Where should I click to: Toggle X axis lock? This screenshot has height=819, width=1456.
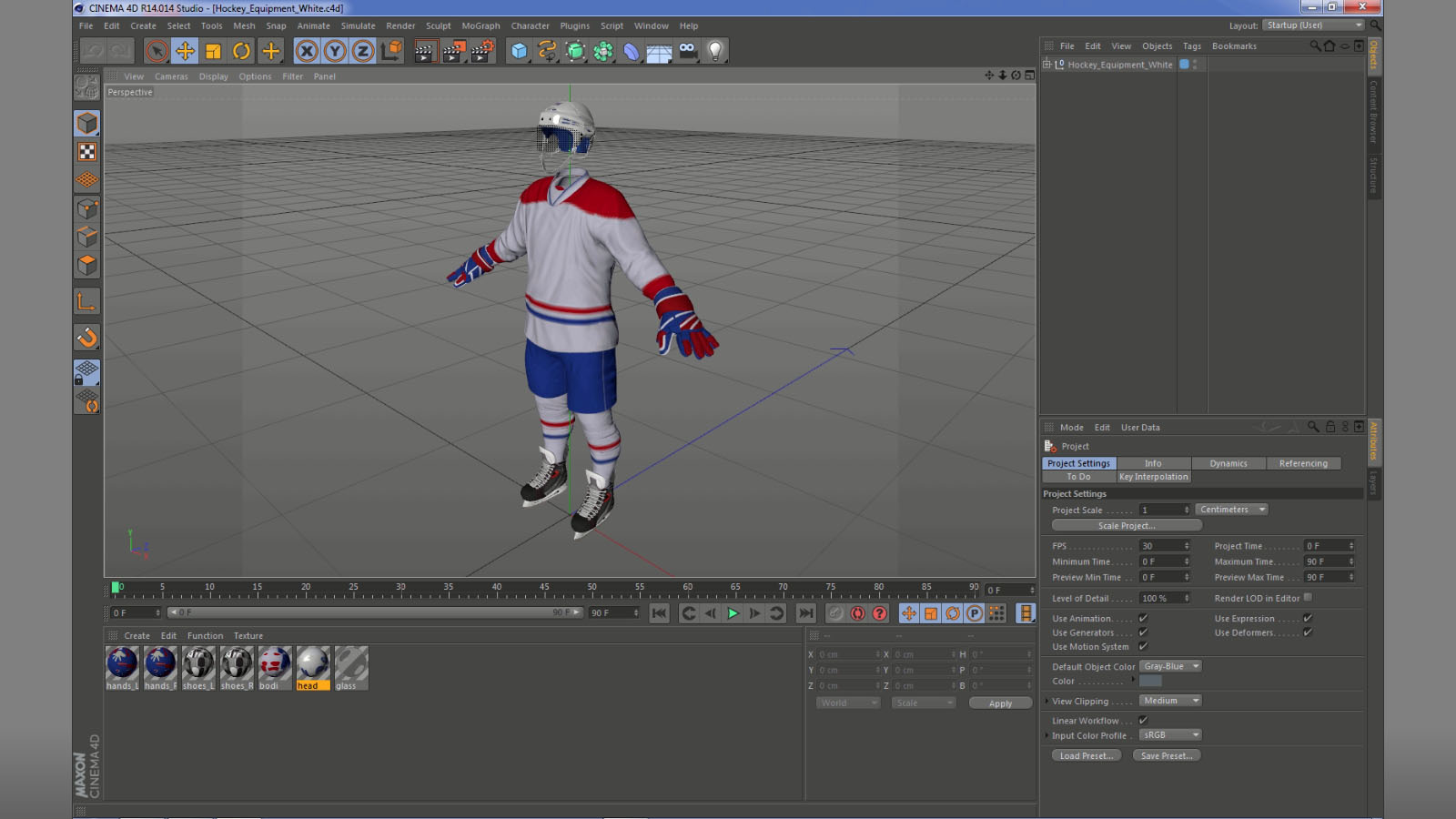coord(307,51)
